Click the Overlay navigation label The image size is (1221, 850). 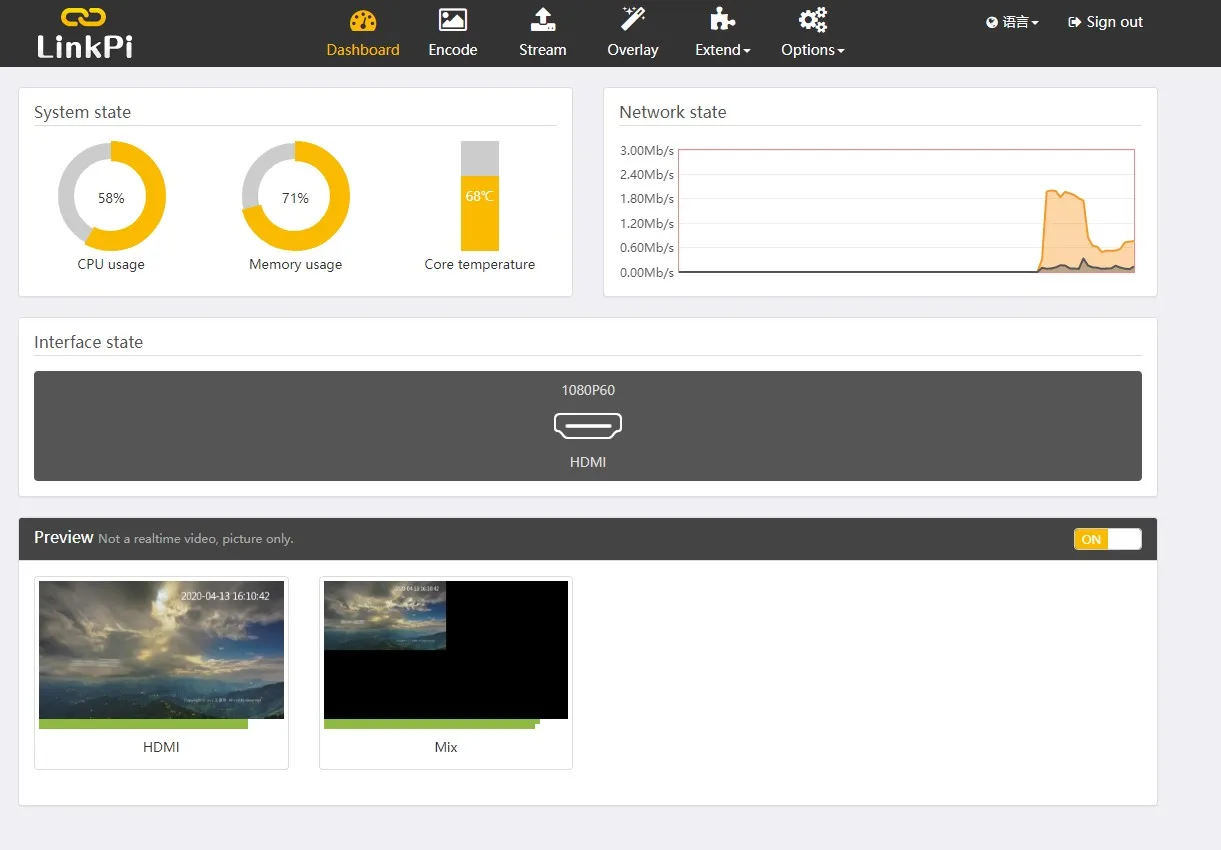(633, 50)
